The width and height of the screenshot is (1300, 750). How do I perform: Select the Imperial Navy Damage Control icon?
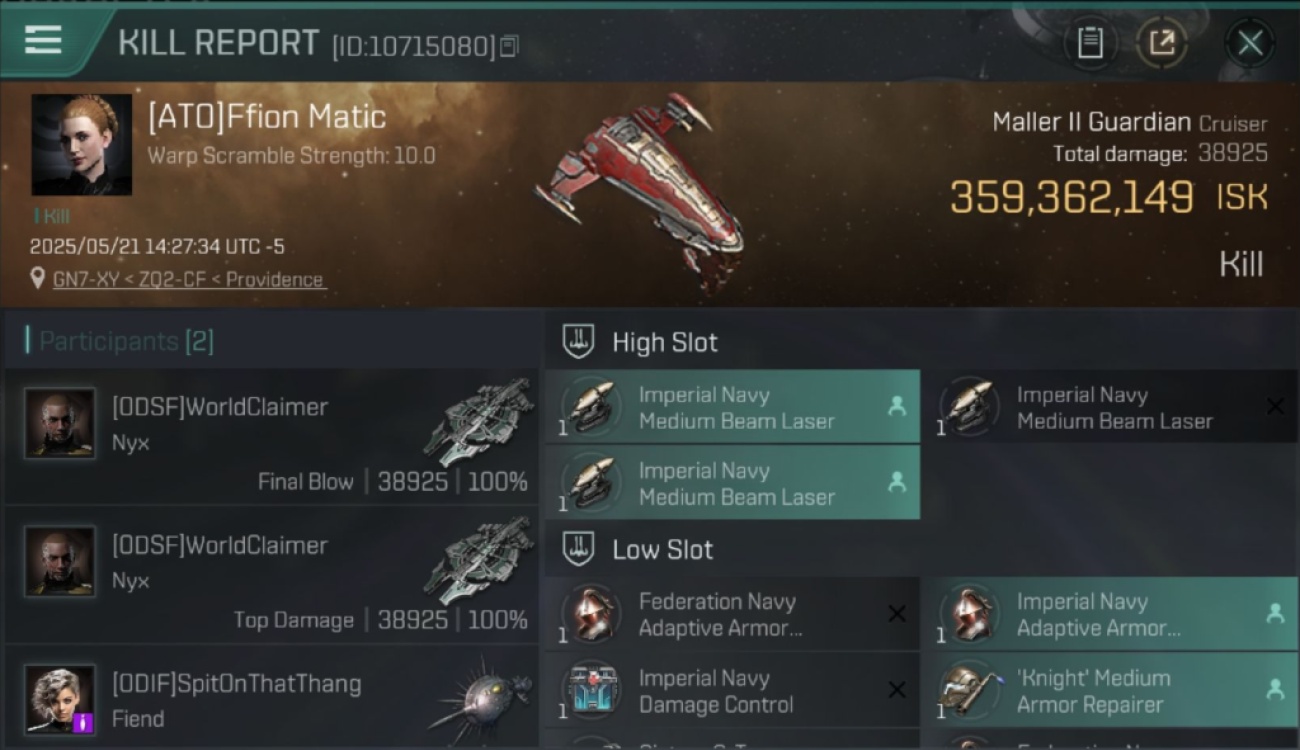591,691
